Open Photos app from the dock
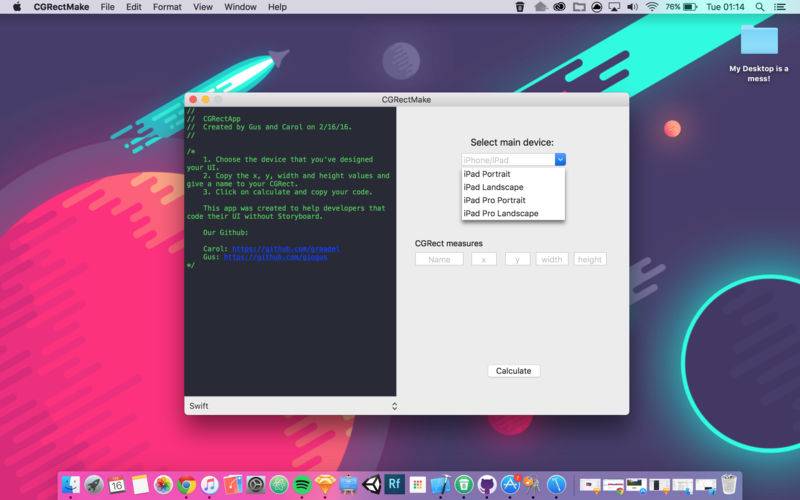Image resolution: width=800 pixels, height=500 pixels. (163, 484)
